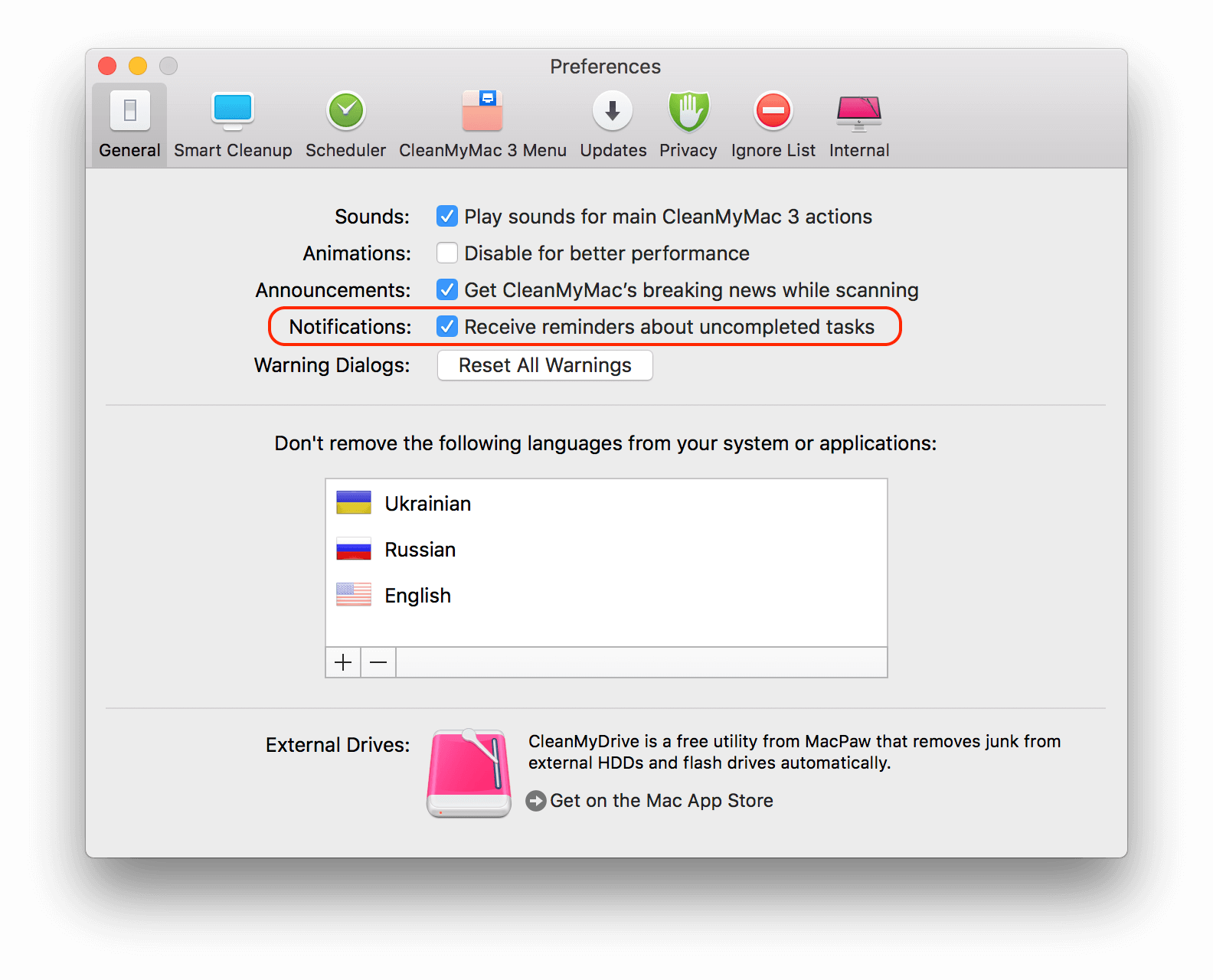Image resolution: width=1213 pixels, height=980 pixels.
Task: Open Get on the Mac App Store link
Action: click(662, 801)
